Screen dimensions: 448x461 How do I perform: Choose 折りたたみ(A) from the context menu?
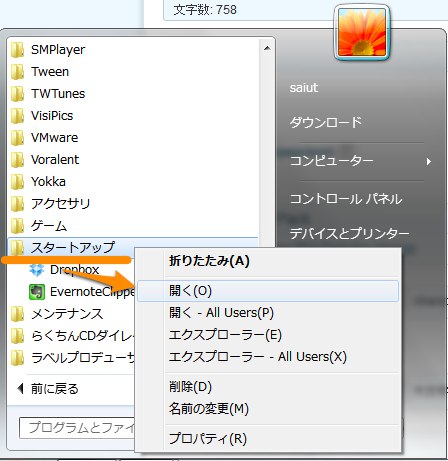tap(209, 261)
